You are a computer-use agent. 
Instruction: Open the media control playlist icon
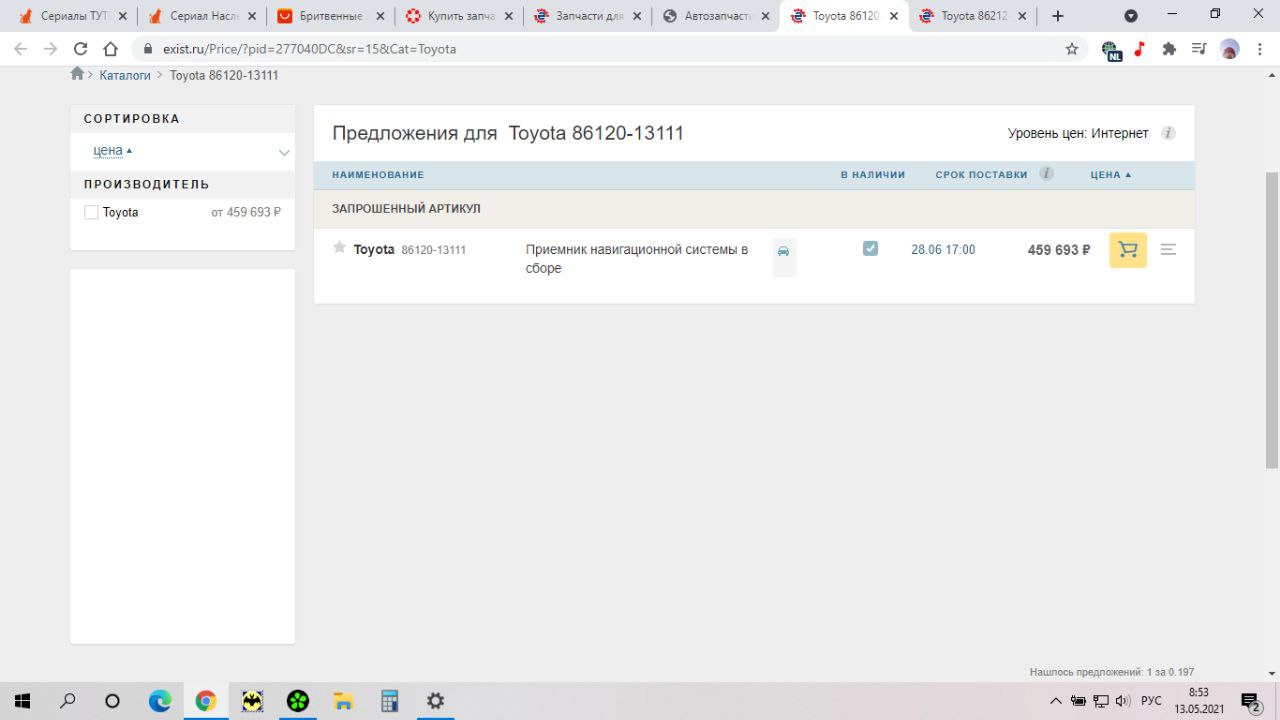[1199, 48]
